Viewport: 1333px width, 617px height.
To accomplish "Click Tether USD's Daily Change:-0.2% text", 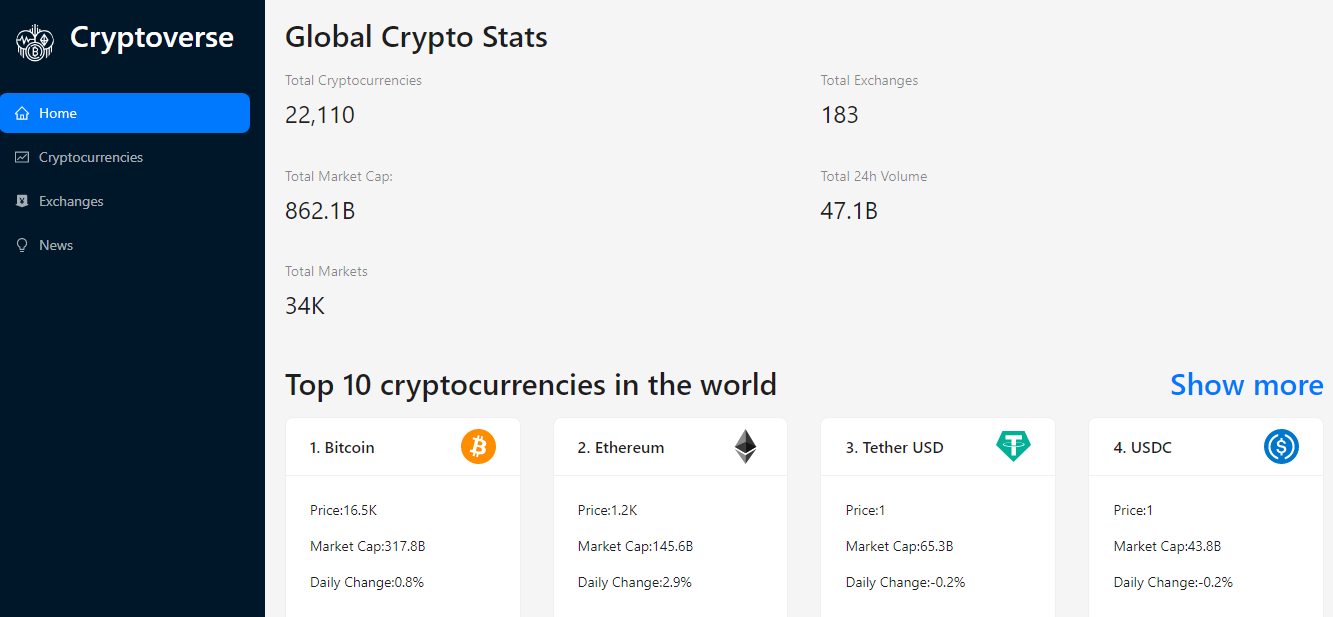I will [x=905, y=582].
